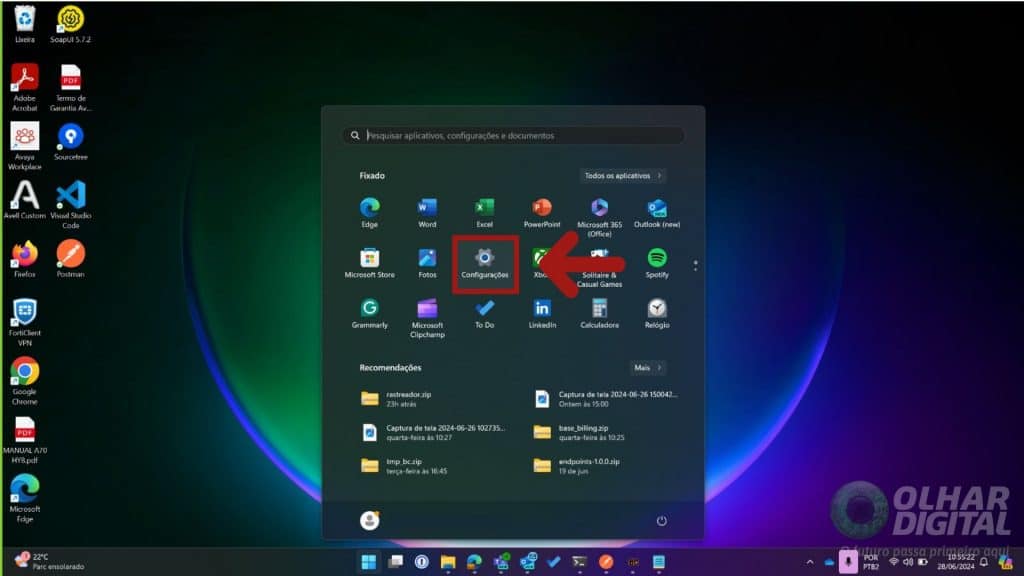Click the Solitaire & Casual Games label
Image resolution: width=1024 pixels, height=576 pixels.
point(600,280)
